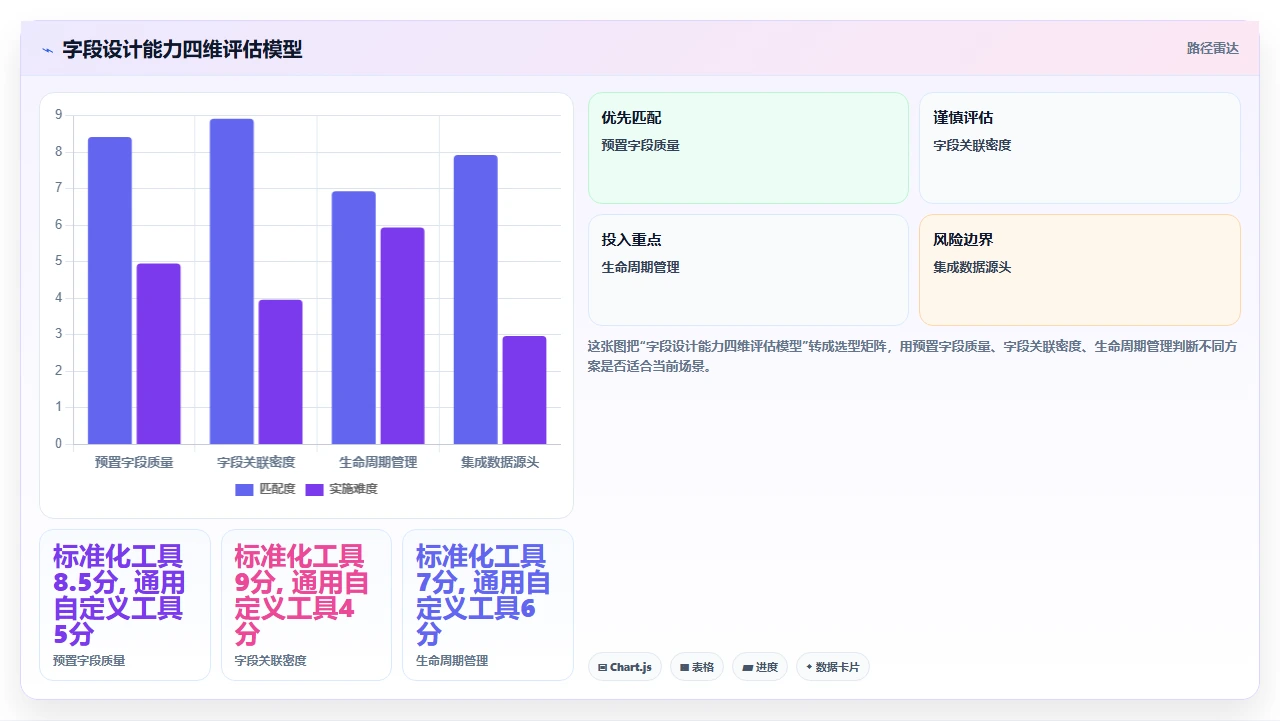Open the 投入重点 quadrant card
The width and height of the screenshot is (1280, 721).
[x=748, y=270]
